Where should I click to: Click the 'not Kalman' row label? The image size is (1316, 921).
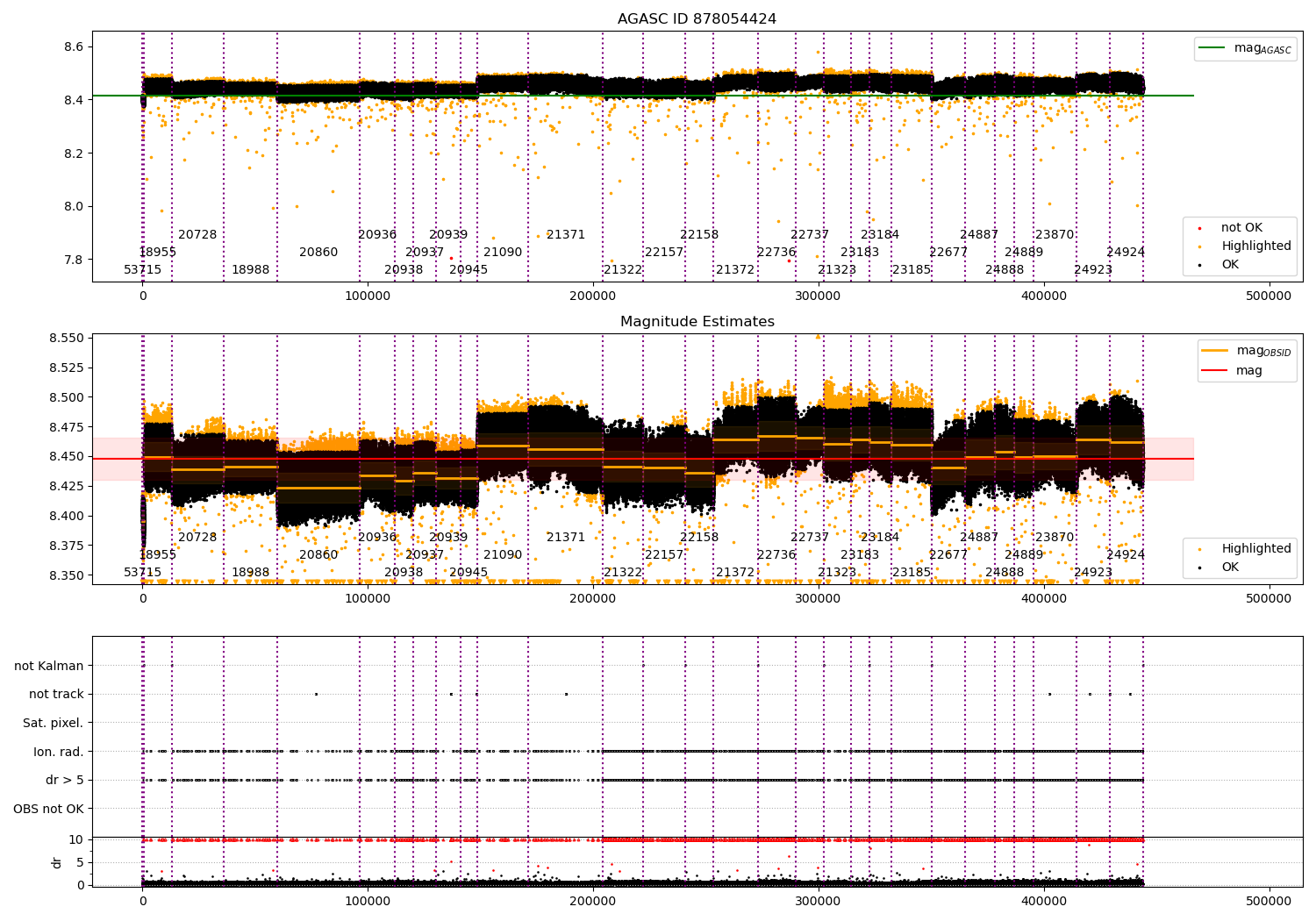[49, 667]
